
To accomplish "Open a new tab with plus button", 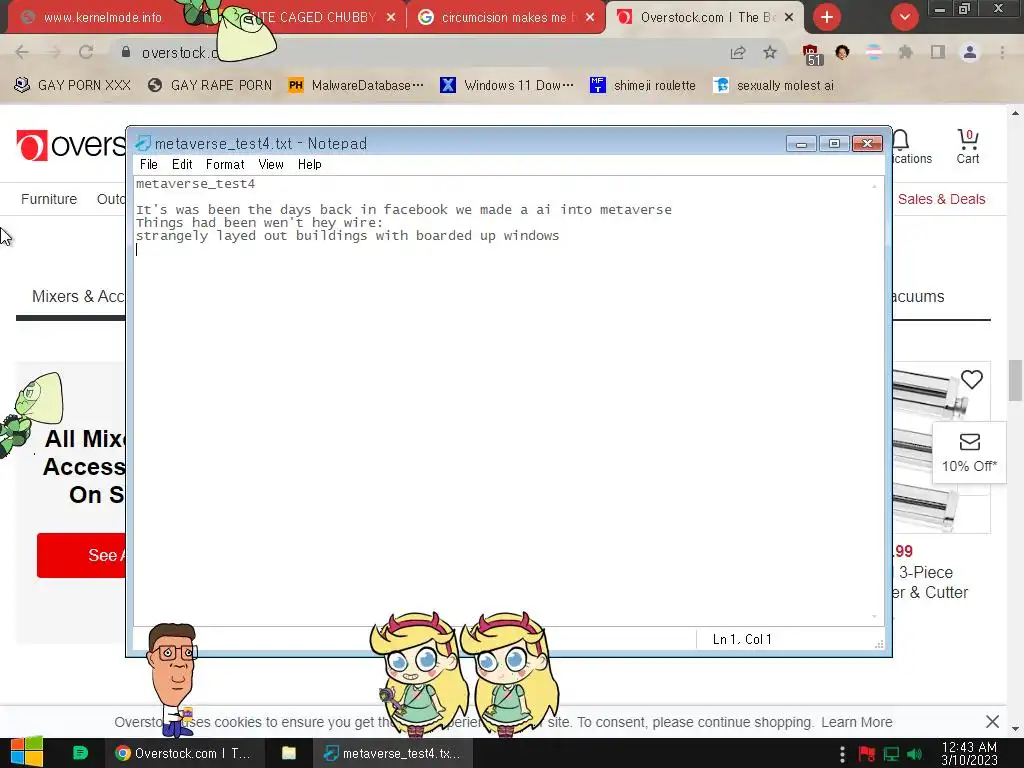I will point(827,17).
